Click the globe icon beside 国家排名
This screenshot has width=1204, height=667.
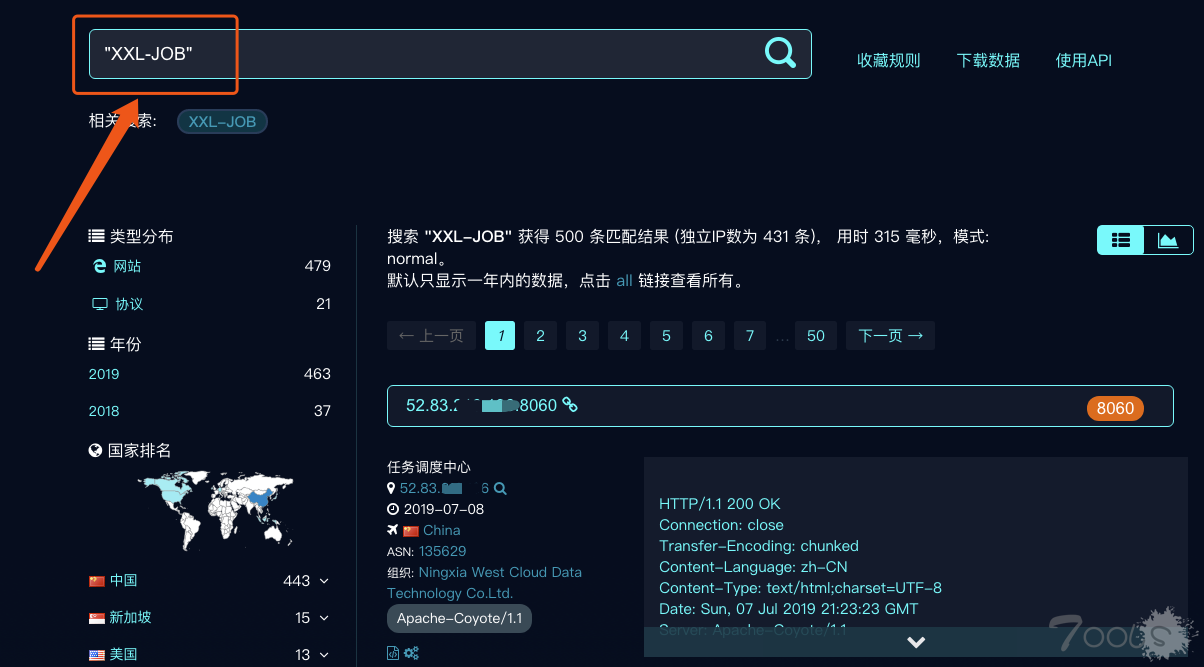click(96, 451)
